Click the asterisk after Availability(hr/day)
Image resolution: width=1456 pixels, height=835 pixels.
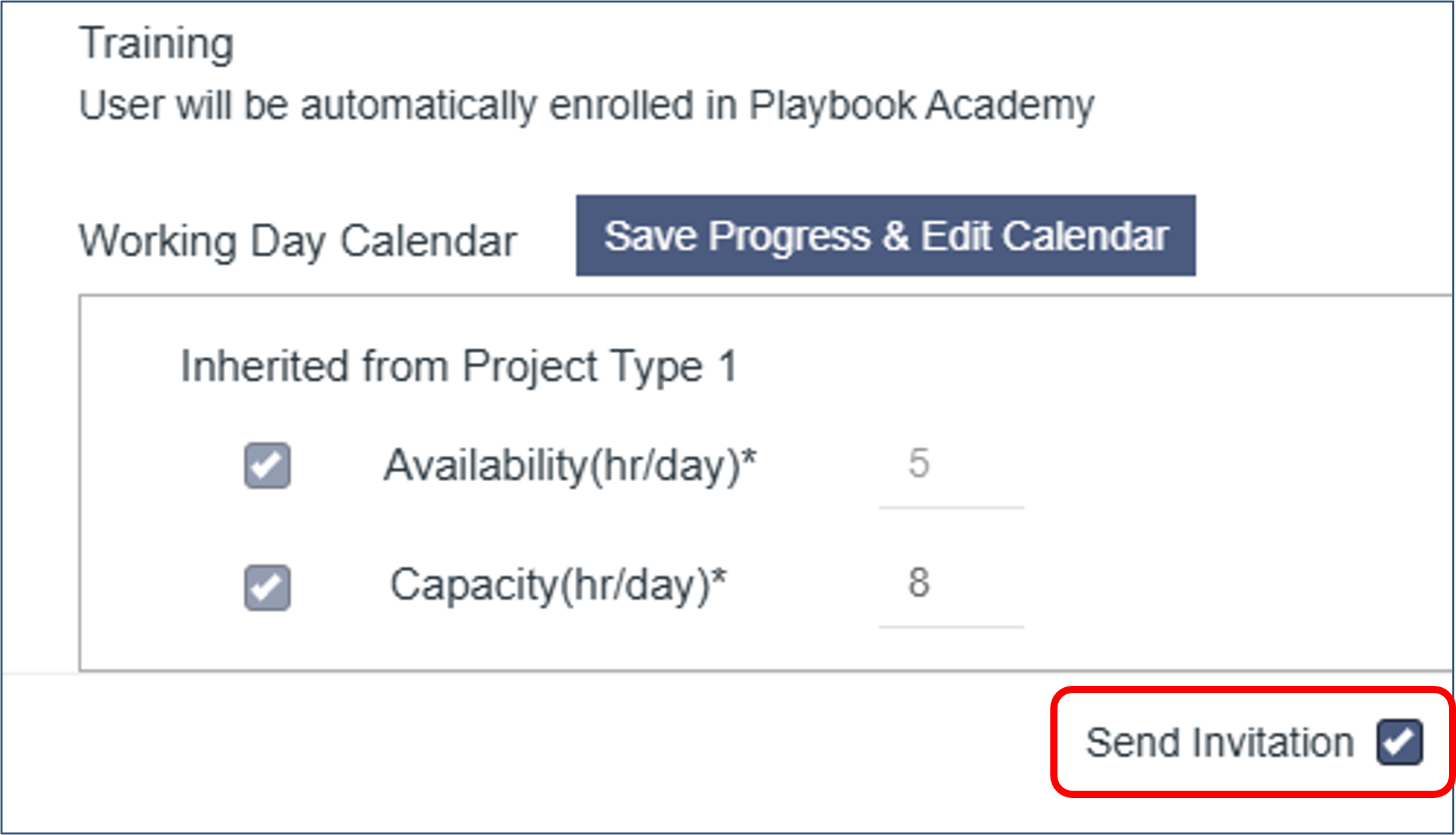point(749,457)
